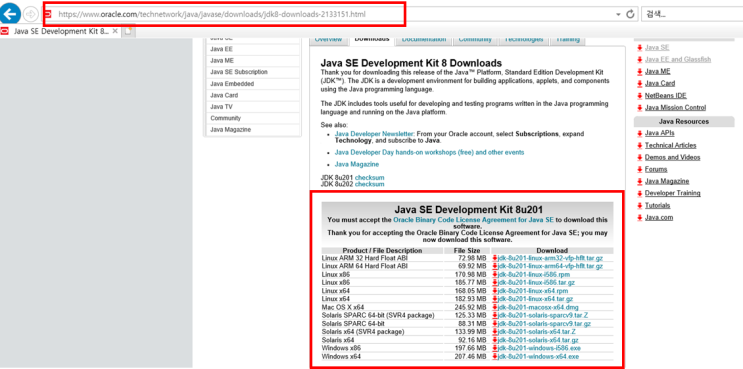Open the Java.com link

tap(659, 217)
